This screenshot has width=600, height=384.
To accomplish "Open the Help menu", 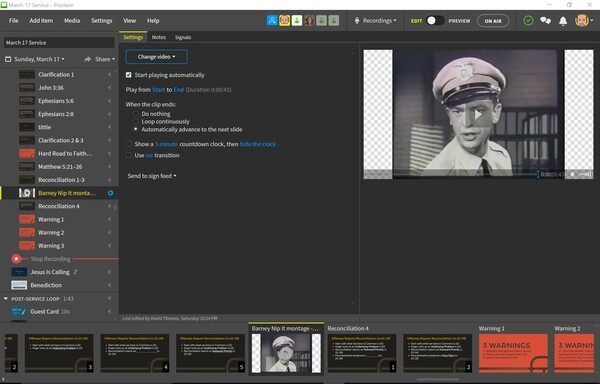I will pyautogui.click(x=153, y=21).
